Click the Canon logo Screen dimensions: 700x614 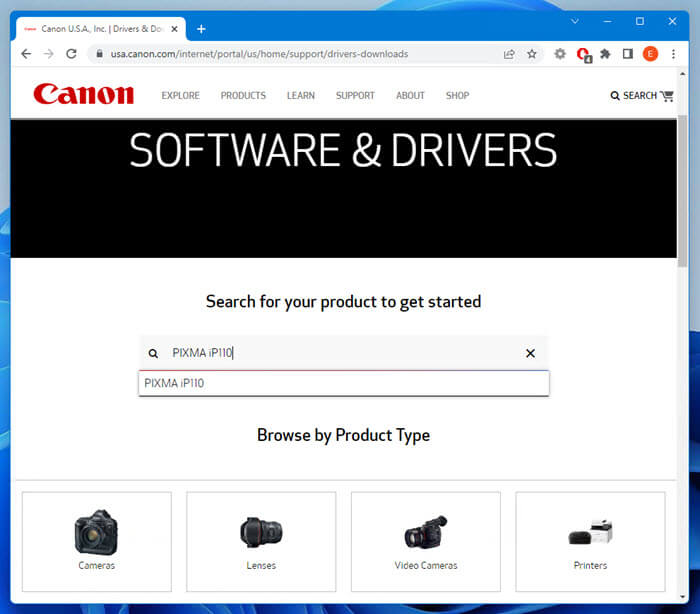(83, 94)
